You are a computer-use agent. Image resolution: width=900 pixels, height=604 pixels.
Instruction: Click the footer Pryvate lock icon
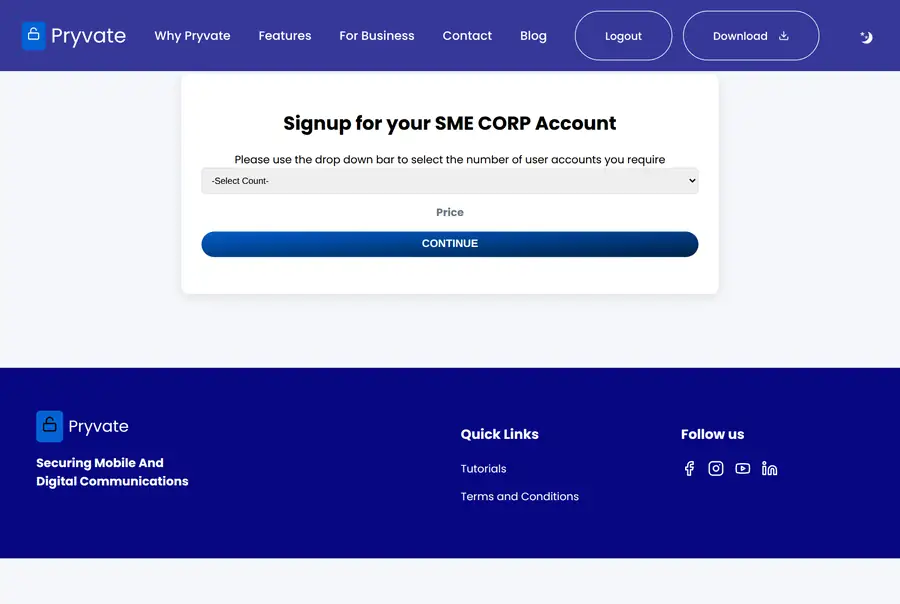[49, 426]
